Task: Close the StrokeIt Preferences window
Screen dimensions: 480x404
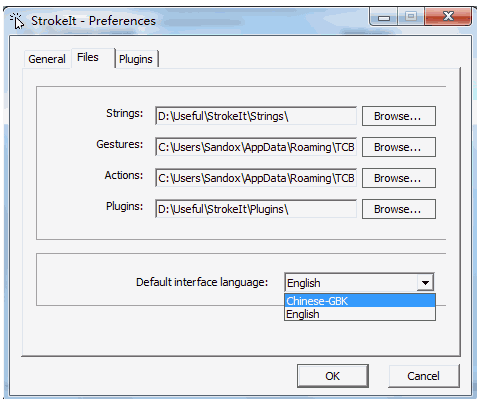Action: (448, 17)
